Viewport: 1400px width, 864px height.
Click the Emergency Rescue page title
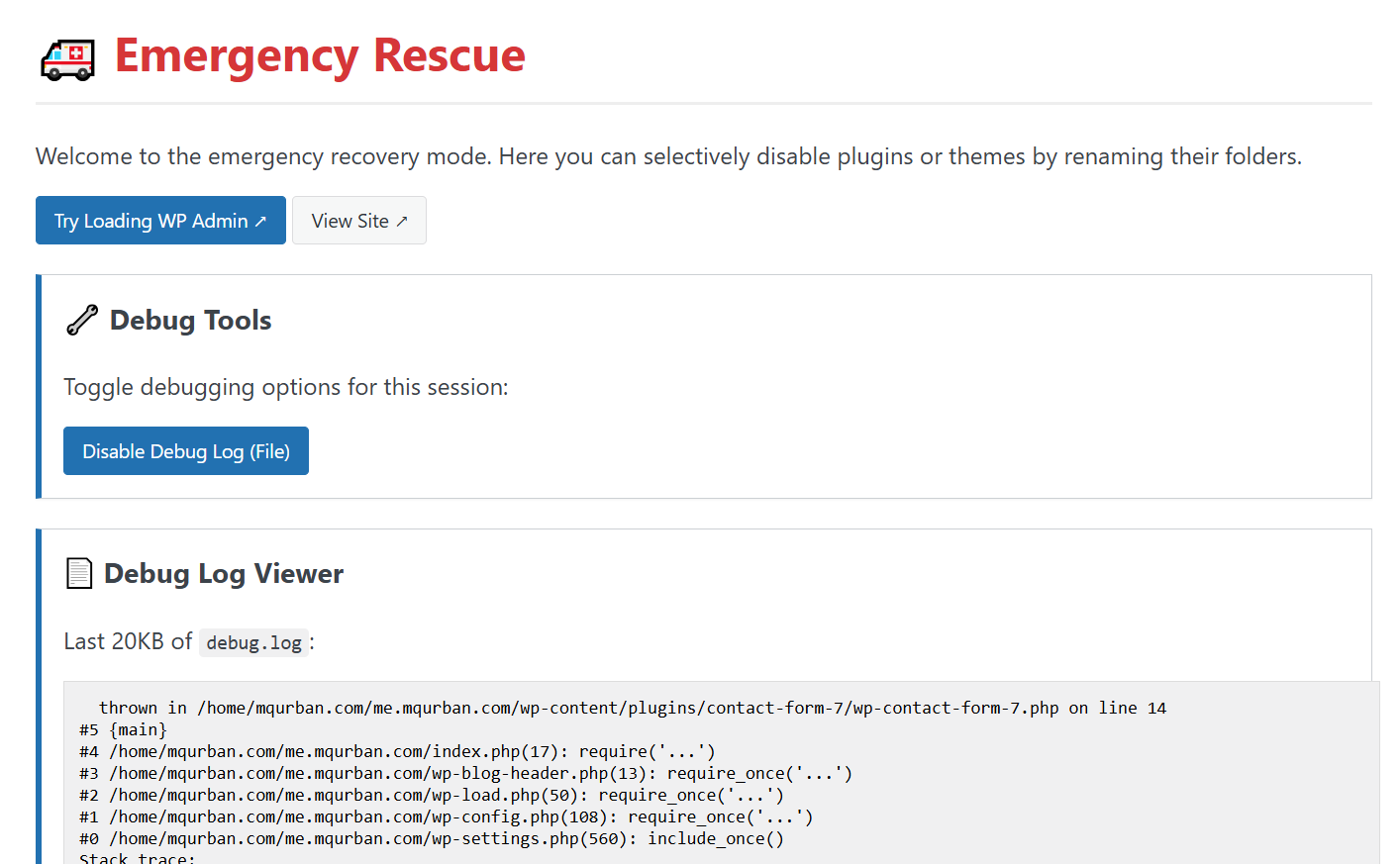[320, 56]
